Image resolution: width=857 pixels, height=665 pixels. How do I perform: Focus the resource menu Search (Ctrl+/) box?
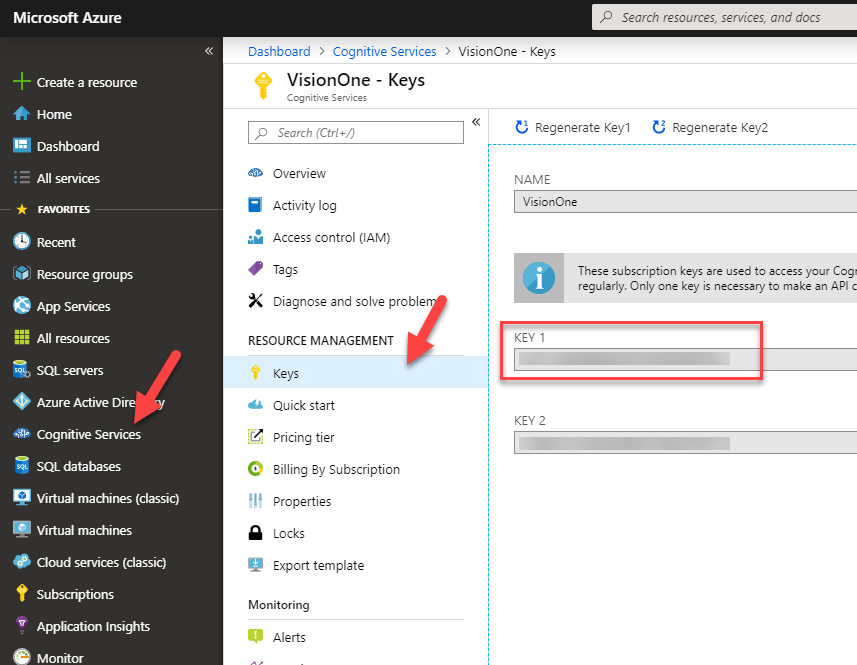click(356, 133)
